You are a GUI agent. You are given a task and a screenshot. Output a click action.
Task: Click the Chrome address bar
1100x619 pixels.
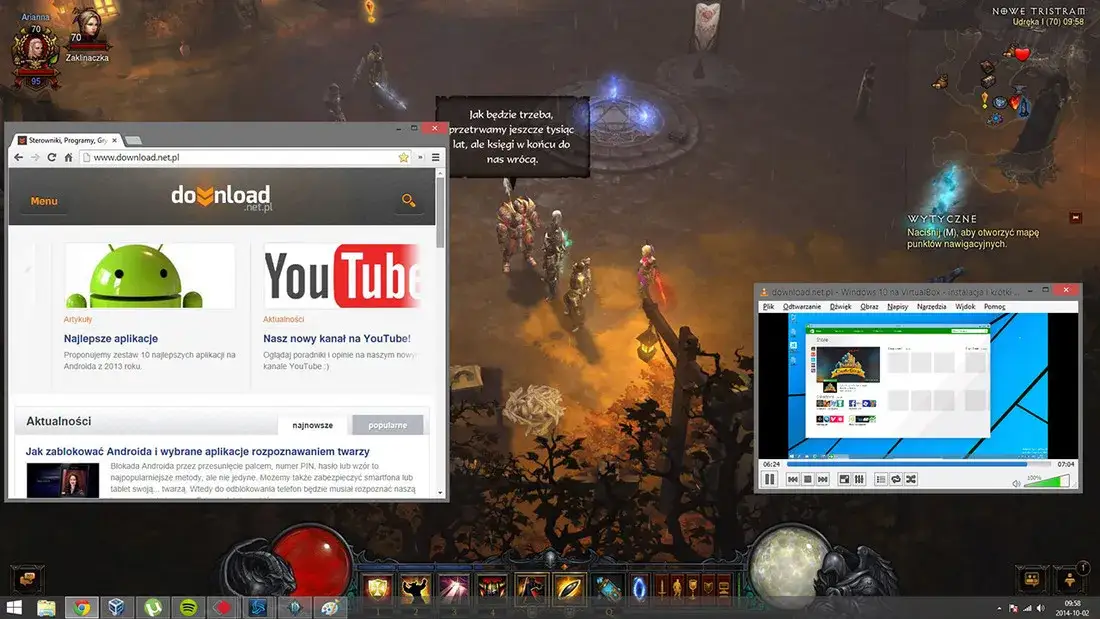[240, 158]
